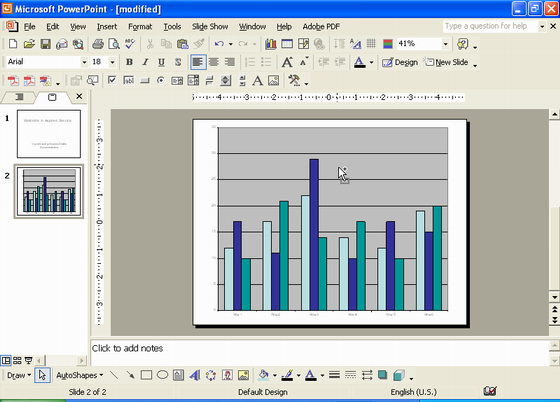Click the Save icon in standard toolbar
Viewport: 560px width, 402px height.
pyautogui.click(x=45, y=44)
